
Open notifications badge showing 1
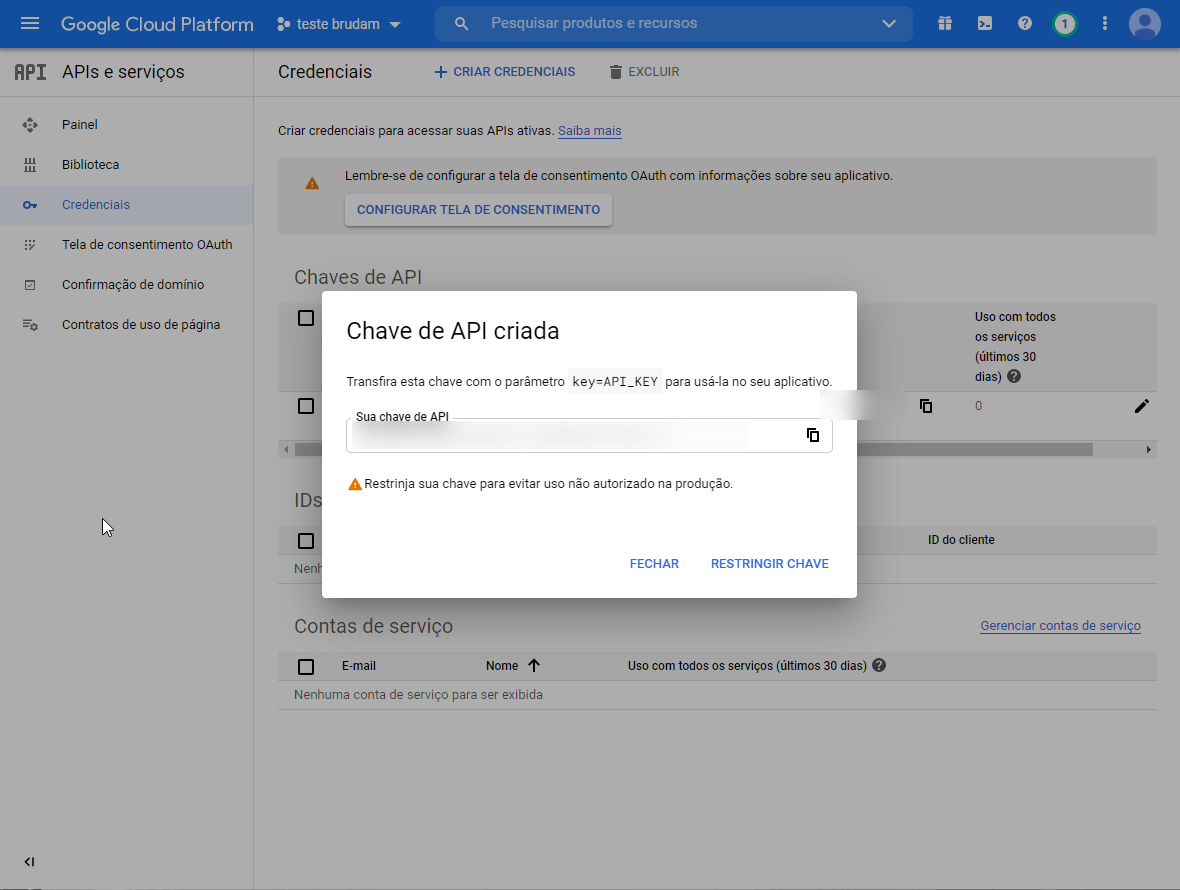[x=1064, y=24]
